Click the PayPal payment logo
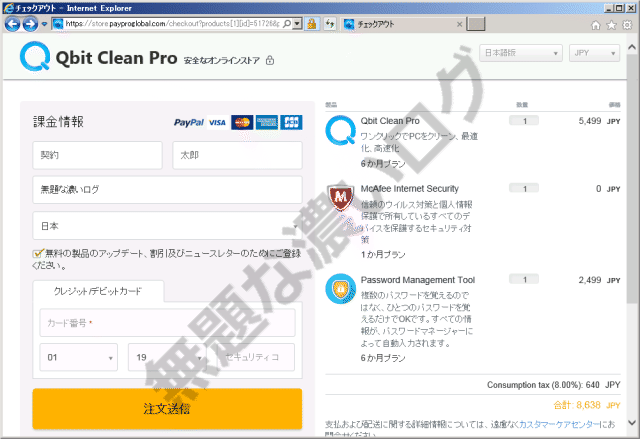640x439 pixels. (189, 122)
